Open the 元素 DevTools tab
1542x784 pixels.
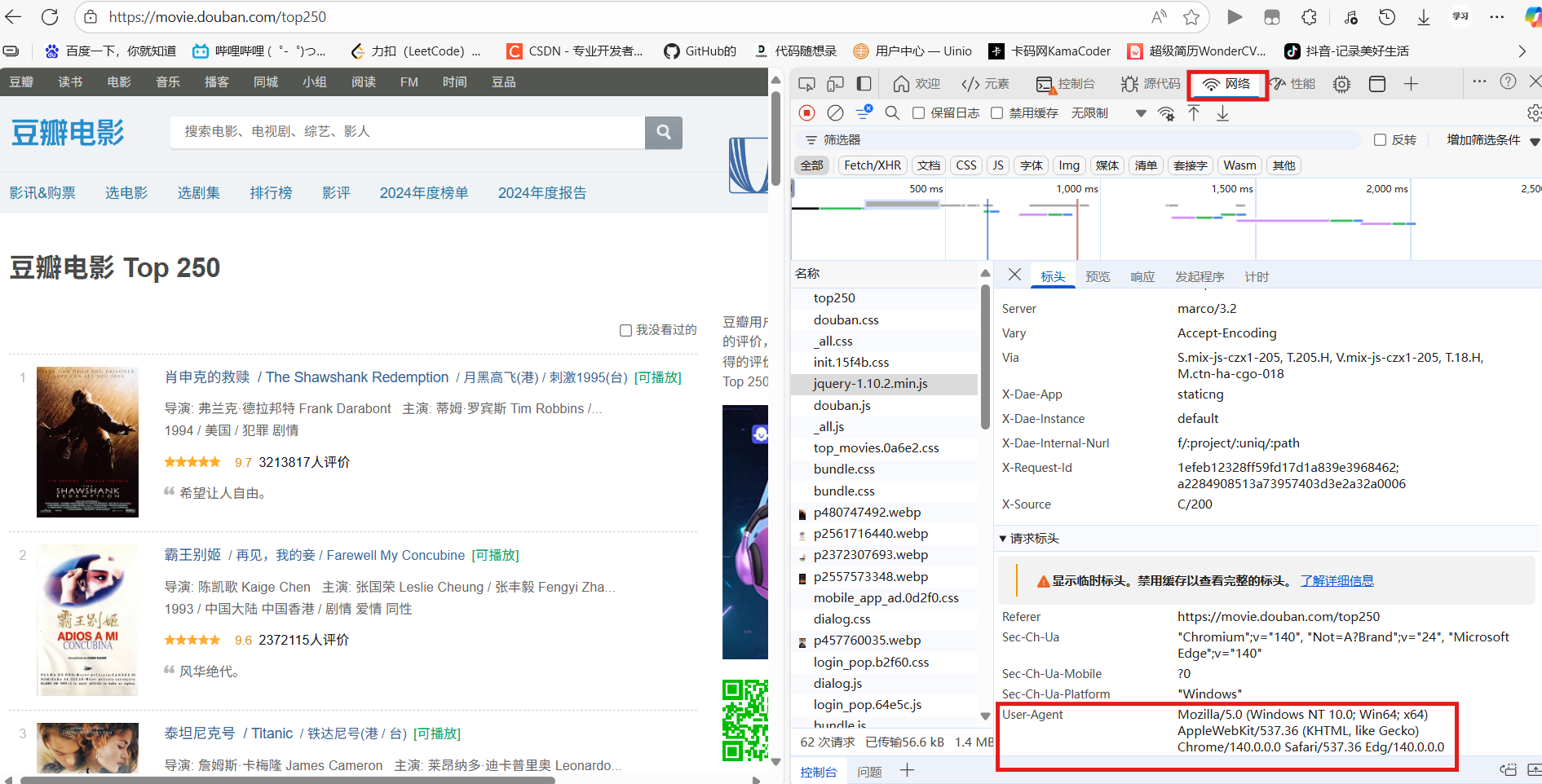985,84
